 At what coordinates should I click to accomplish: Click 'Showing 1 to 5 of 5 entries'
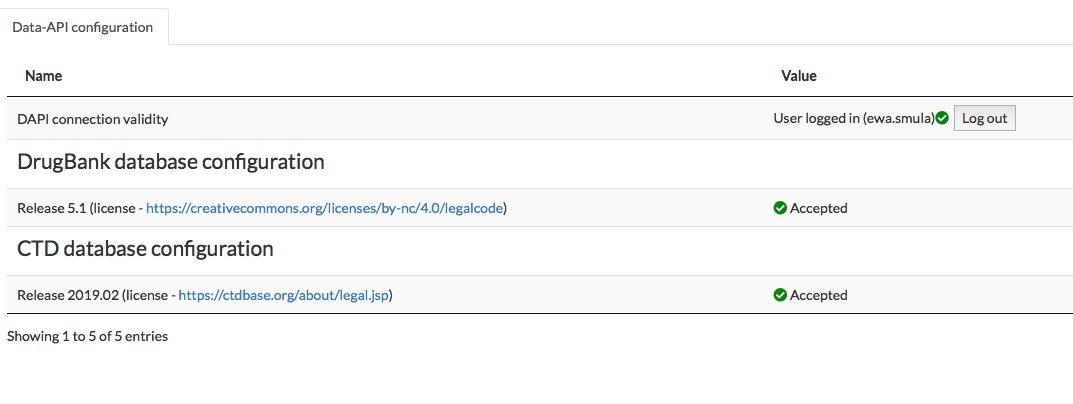point(87,336)
